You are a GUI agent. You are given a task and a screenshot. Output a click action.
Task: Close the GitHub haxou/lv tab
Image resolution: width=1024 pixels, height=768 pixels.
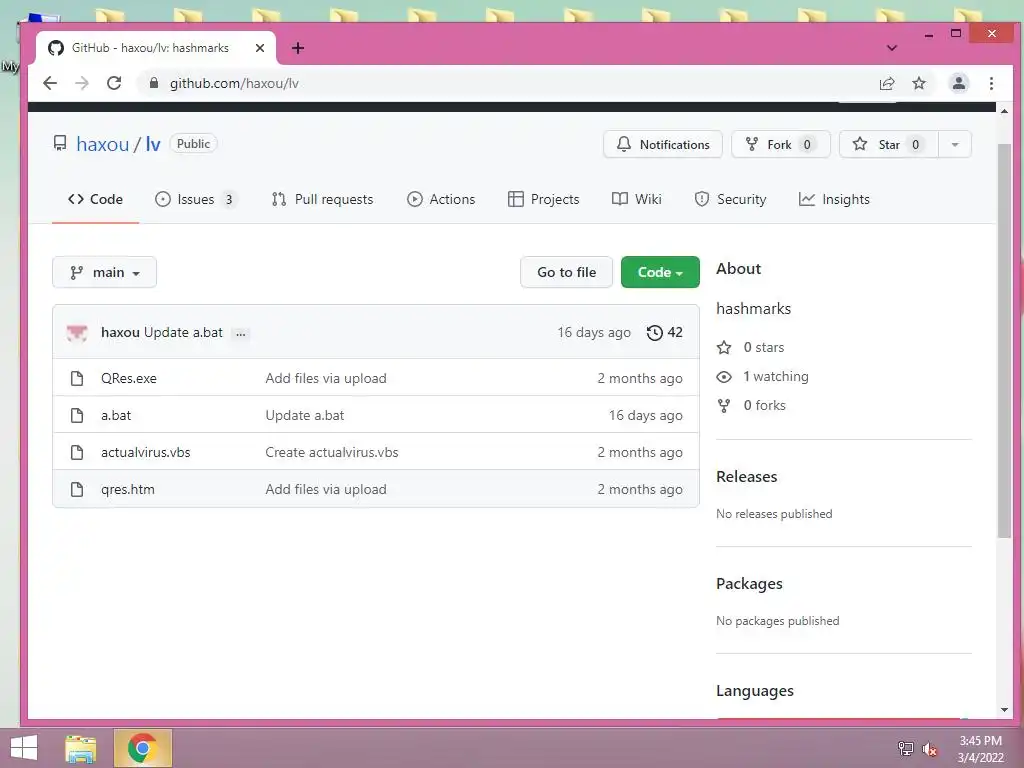[259, 48]
